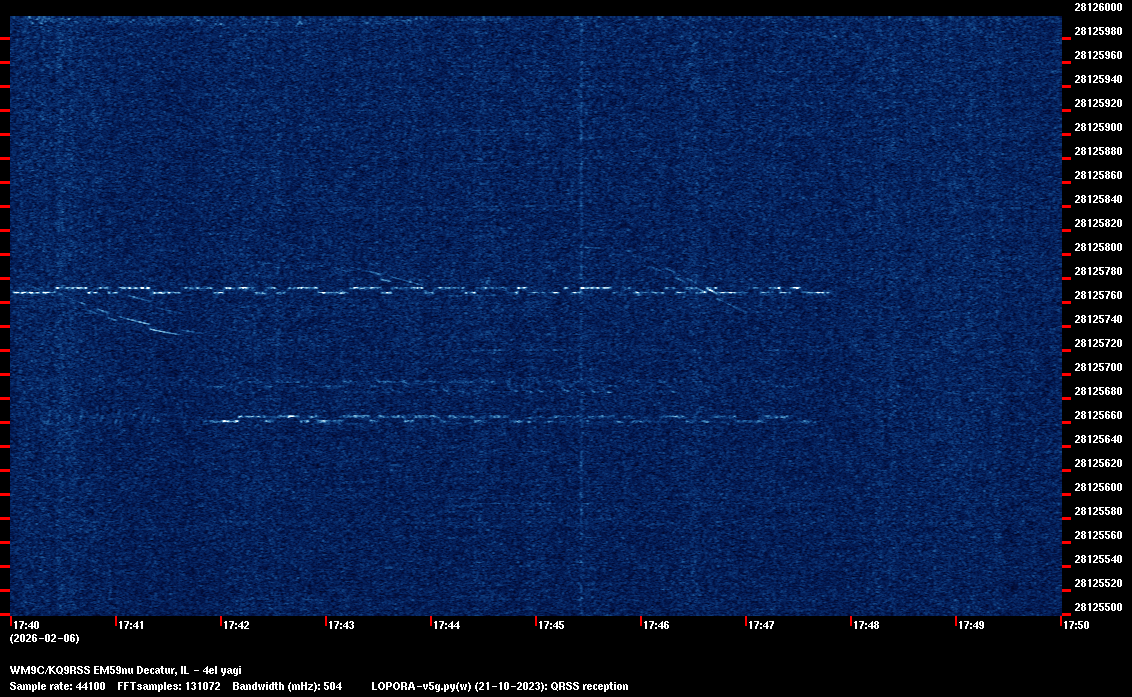Viewport: 1132px width, 697px height.
Task: Click the WM9C/KQ9RSS station caption
Action: coord(125,670)
